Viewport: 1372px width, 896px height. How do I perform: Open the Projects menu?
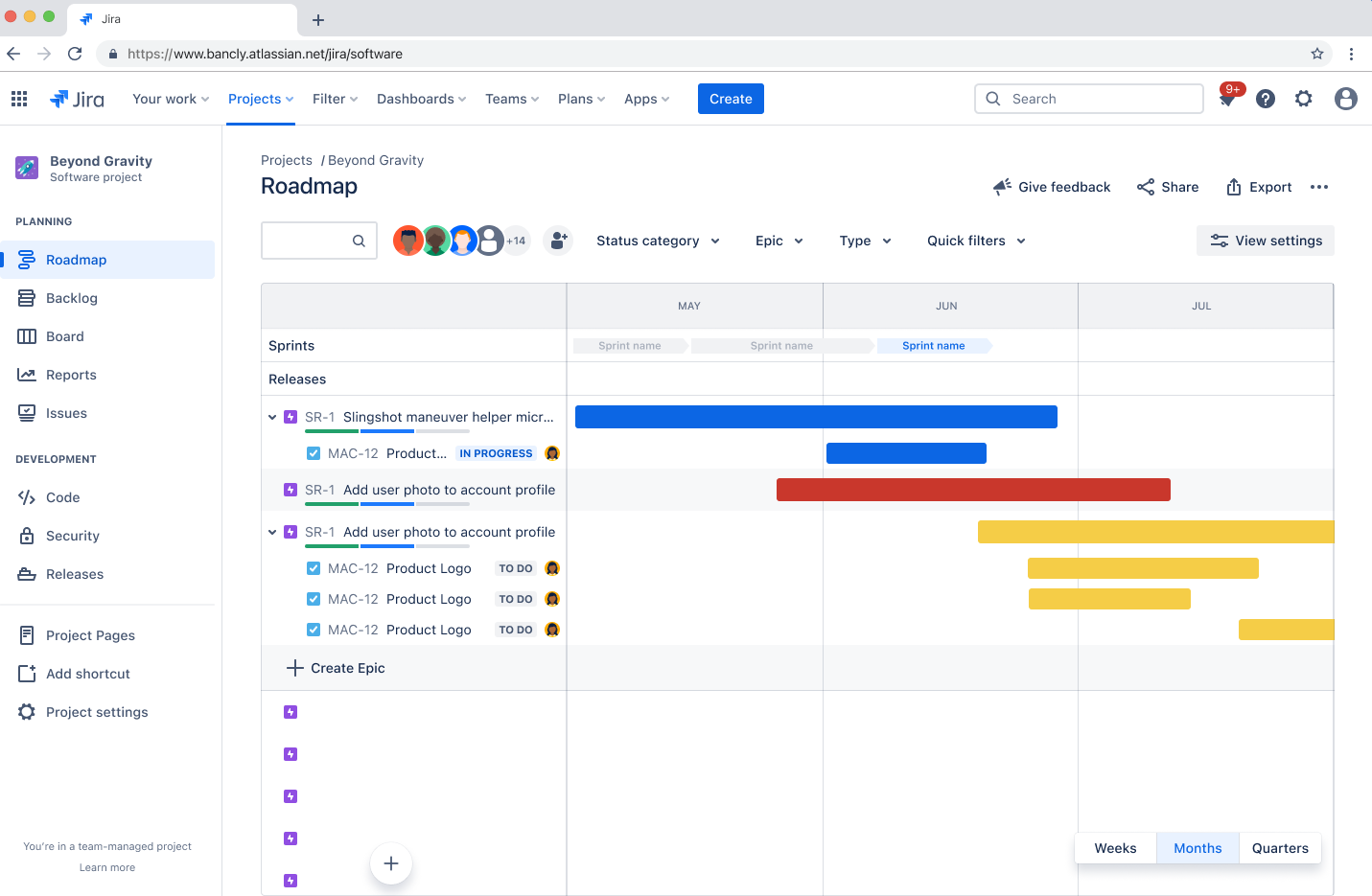coord(254,99)
